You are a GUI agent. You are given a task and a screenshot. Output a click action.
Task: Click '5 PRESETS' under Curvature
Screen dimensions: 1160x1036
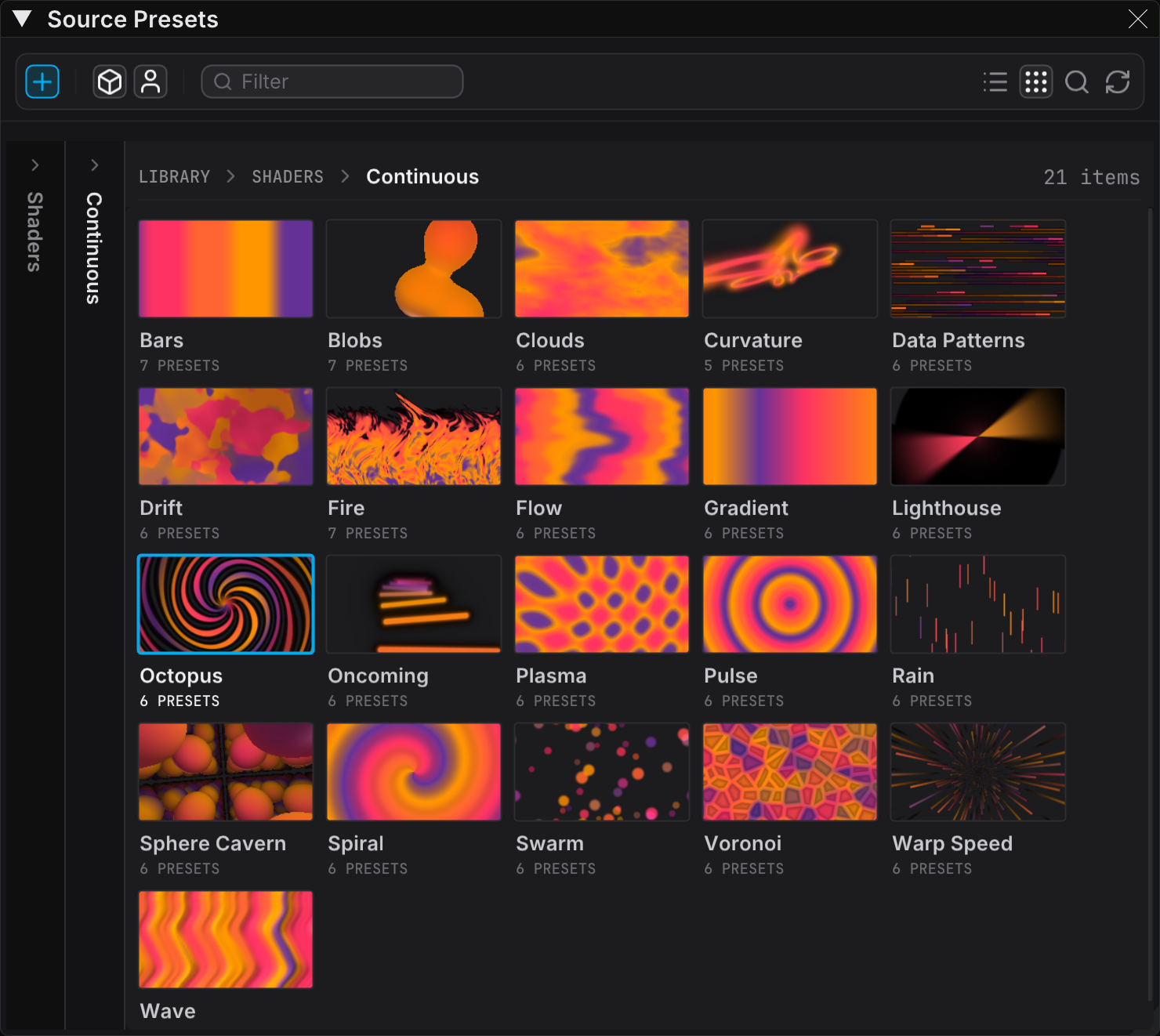744,366
